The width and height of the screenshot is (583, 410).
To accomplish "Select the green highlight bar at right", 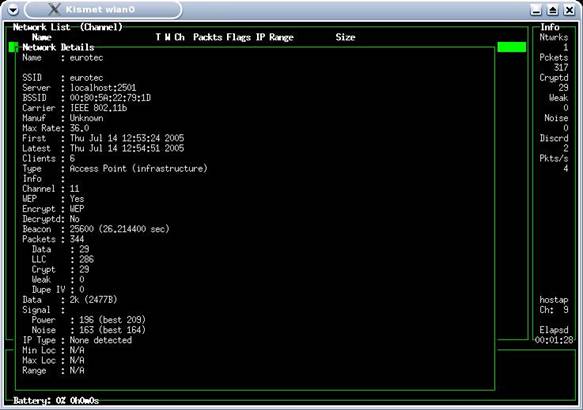I will 512,47.
